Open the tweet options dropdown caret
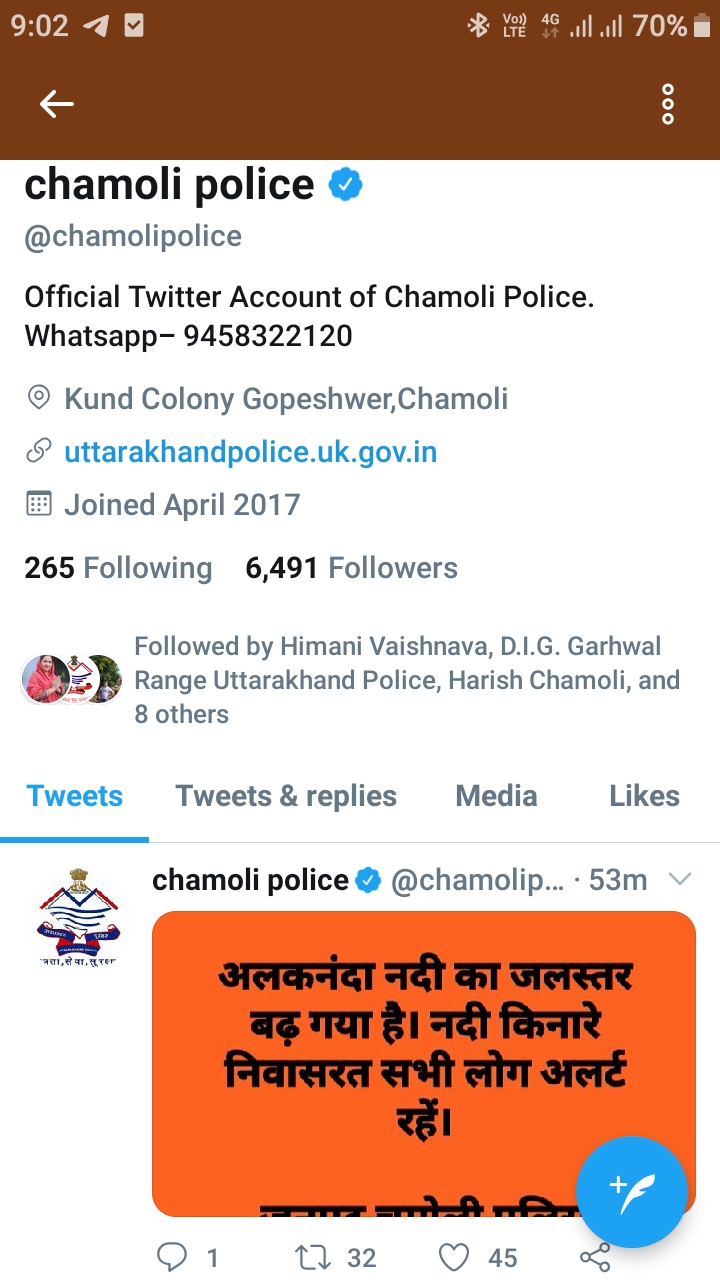This screenshot has height=1280, width=720. tap(680, 879)
